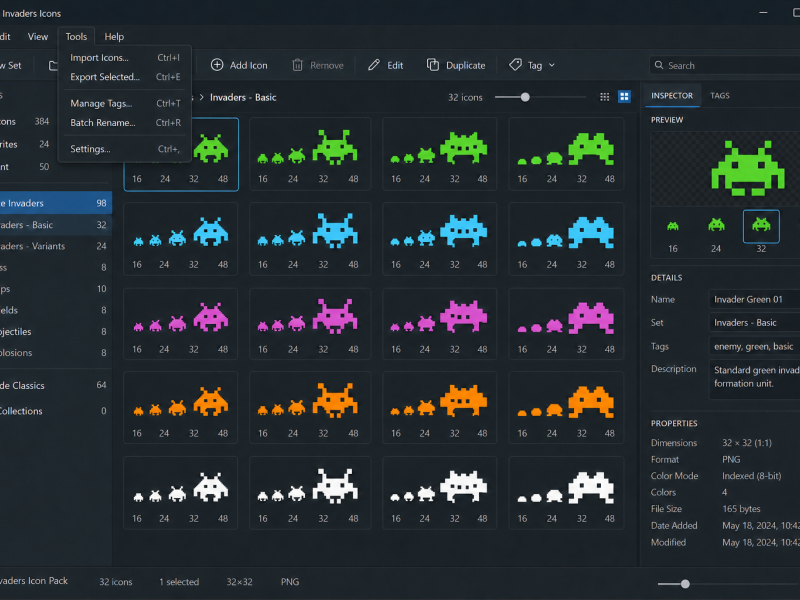This screenshot has width=800, height=600.
Task: Click the Tag label icon
Action: (x=515, y=65)
